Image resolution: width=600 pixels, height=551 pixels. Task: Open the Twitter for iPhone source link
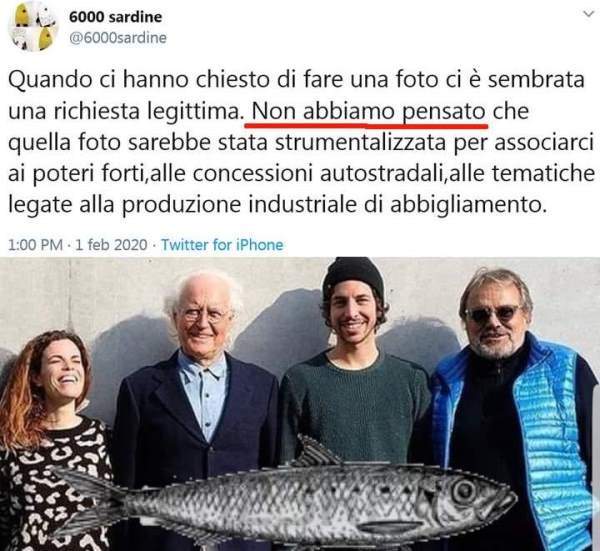click(x=222, y=245)
